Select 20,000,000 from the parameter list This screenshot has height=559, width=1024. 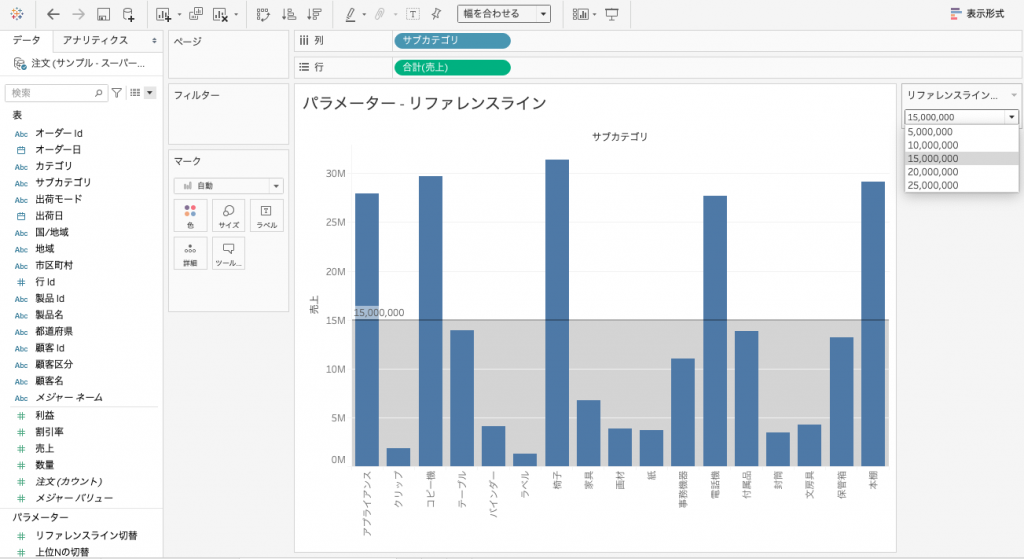coord(961,172)
